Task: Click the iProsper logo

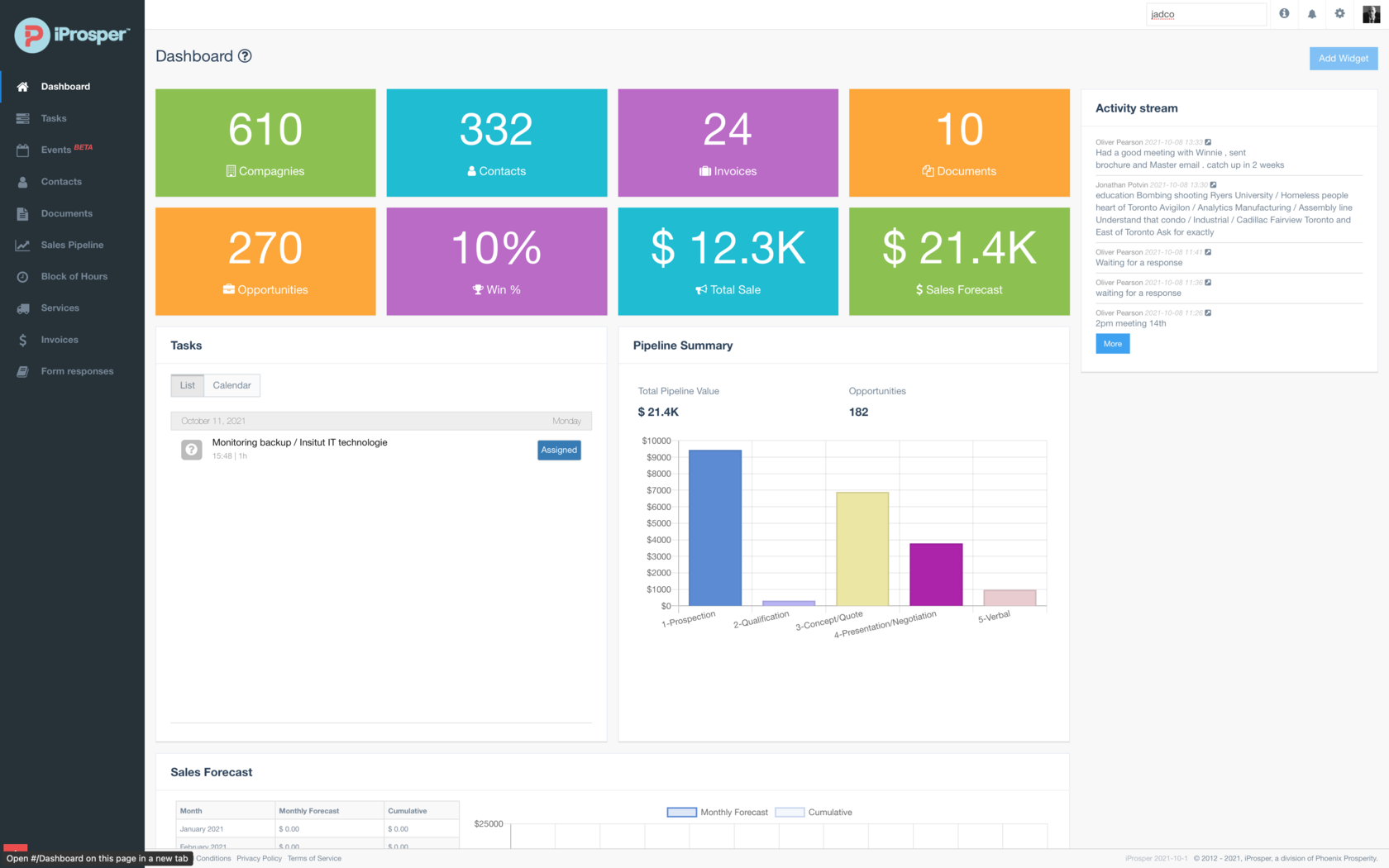Action: 72,35
